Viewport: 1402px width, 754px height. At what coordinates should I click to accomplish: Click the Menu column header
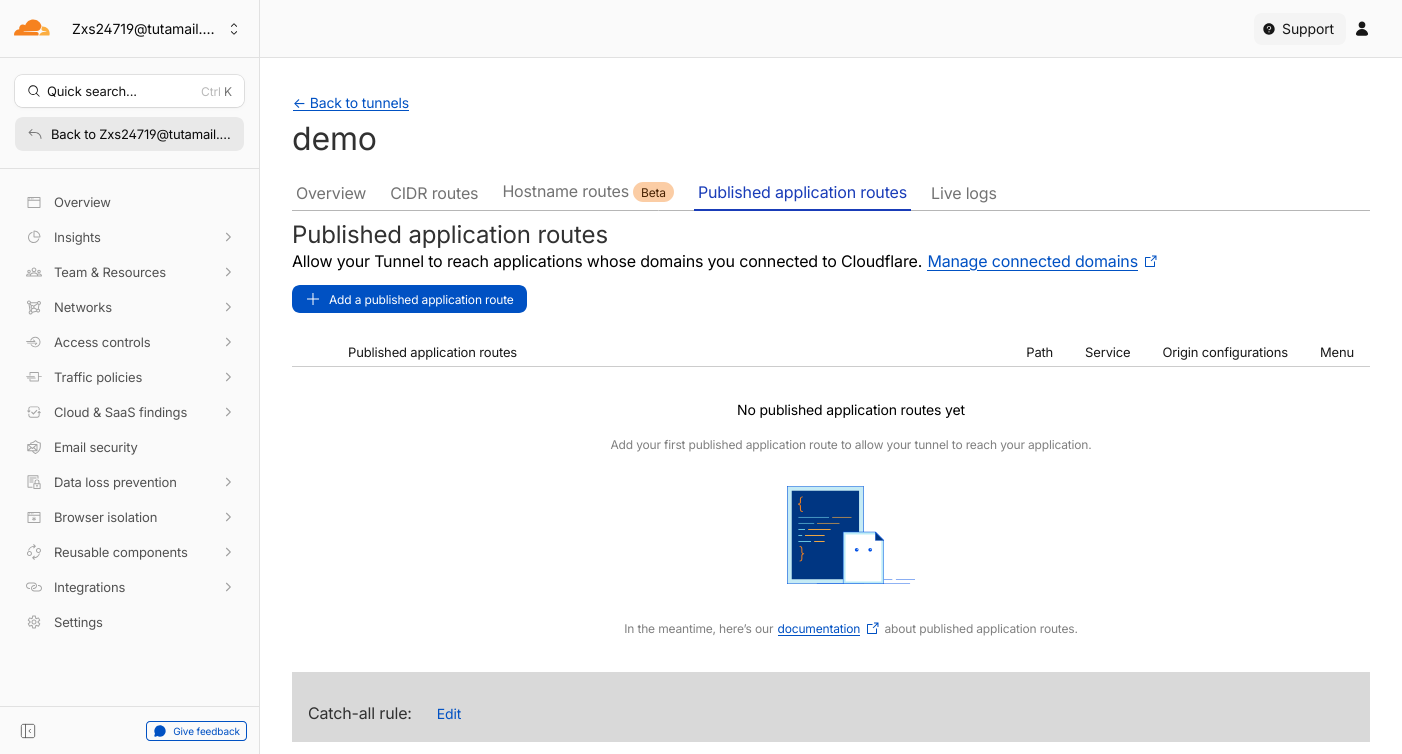point(1337,353)
